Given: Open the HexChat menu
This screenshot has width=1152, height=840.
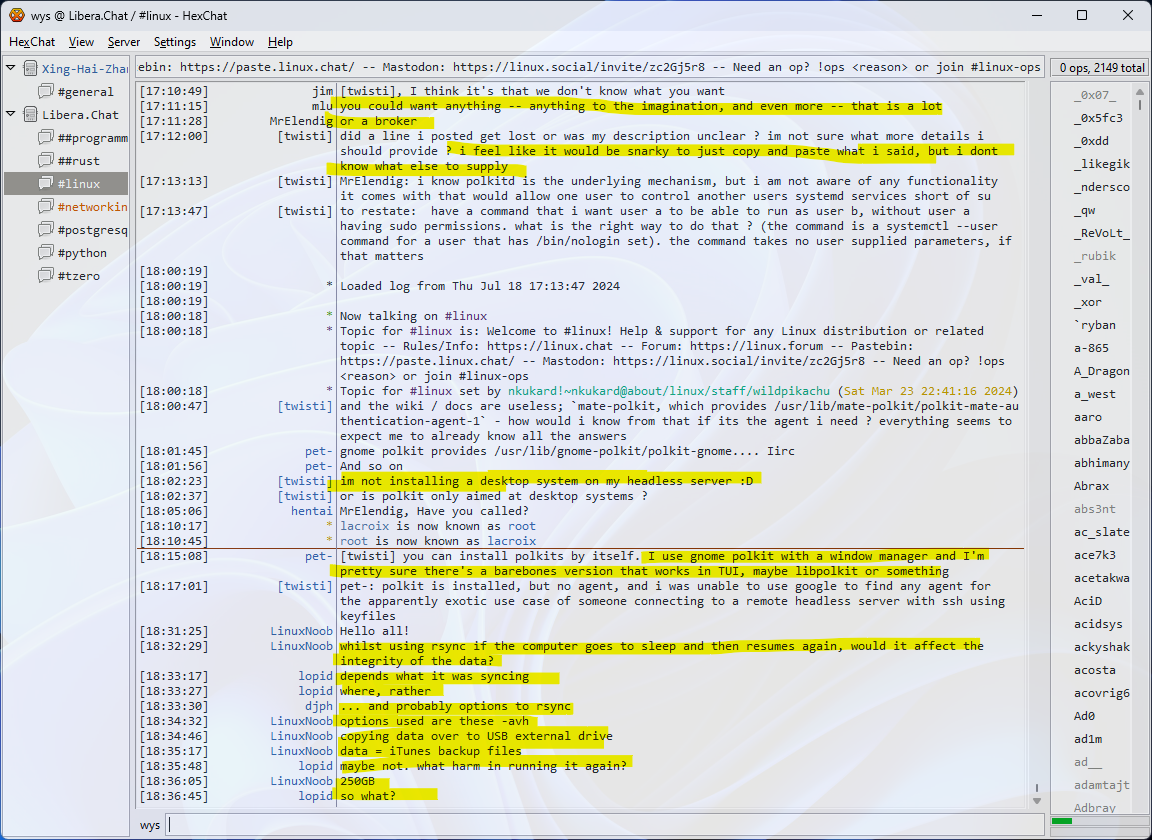Looking at the screenshot, I should click(x=32, y=42).
